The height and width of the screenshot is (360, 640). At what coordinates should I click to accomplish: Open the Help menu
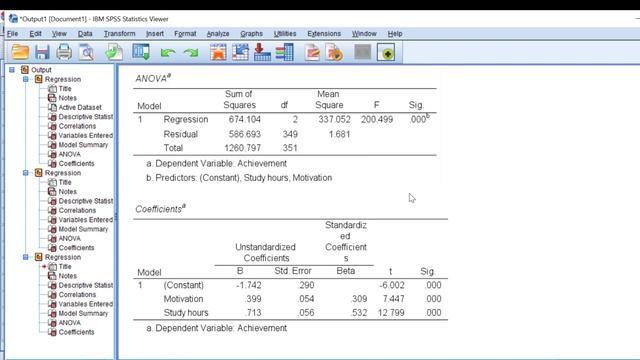click(x=395, y=33)
